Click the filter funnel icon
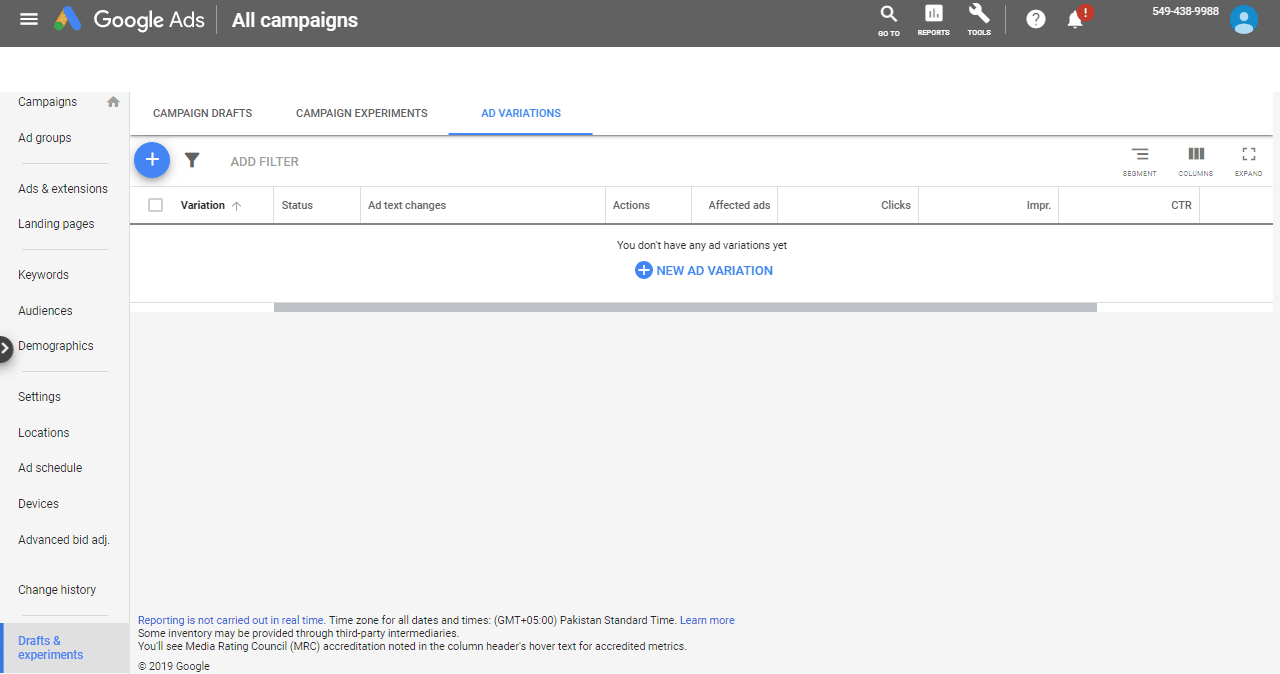 coord(192,160)
